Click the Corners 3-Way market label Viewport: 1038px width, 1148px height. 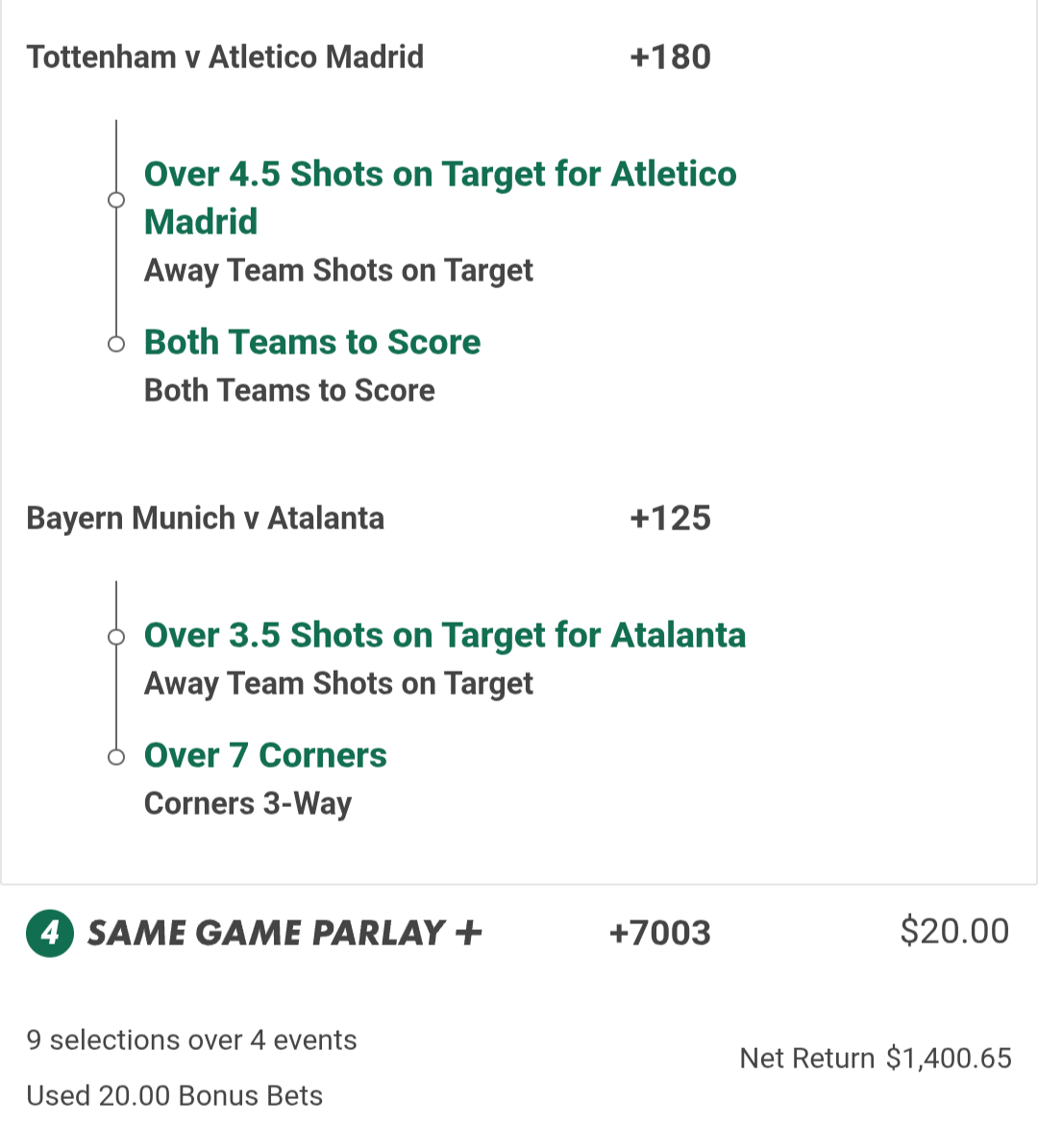point(248,803)
